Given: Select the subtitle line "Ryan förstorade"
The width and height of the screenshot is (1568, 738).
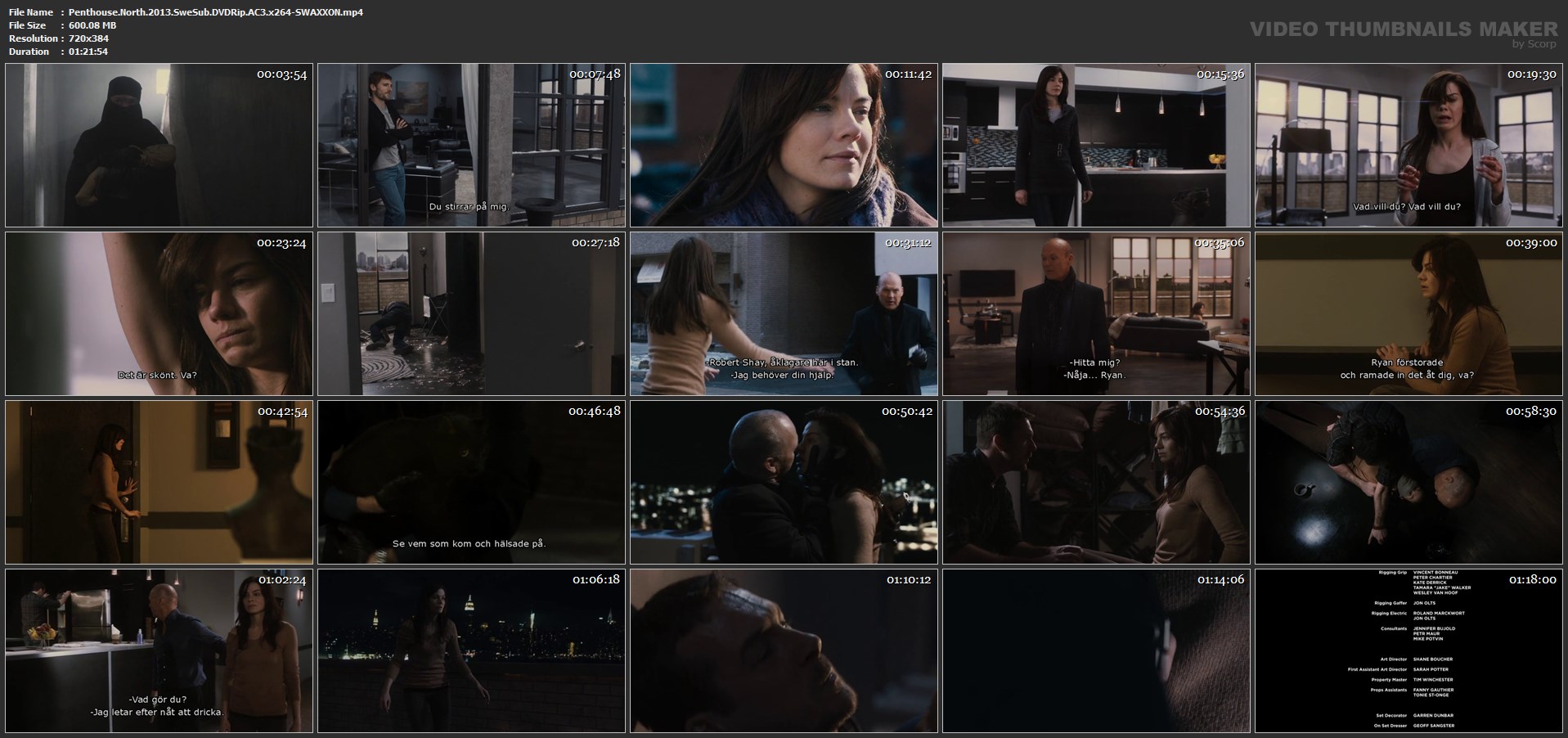Looking at the screenshot, I should (1407, 362).
